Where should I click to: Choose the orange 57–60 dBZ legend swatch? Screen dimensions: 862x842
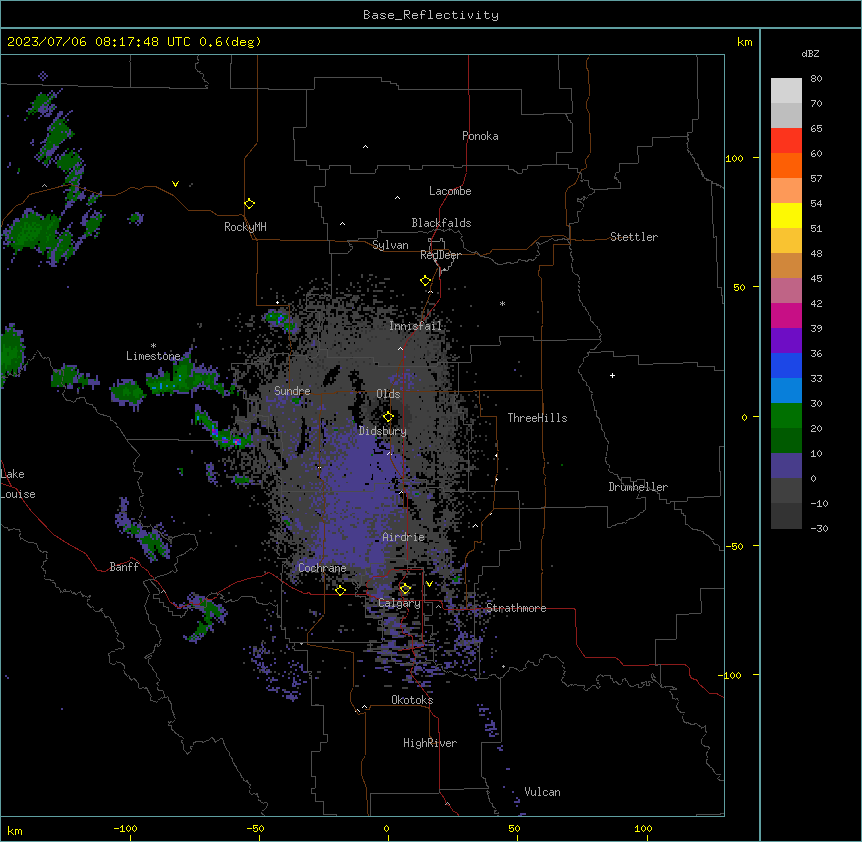click(x=786, y=165)
